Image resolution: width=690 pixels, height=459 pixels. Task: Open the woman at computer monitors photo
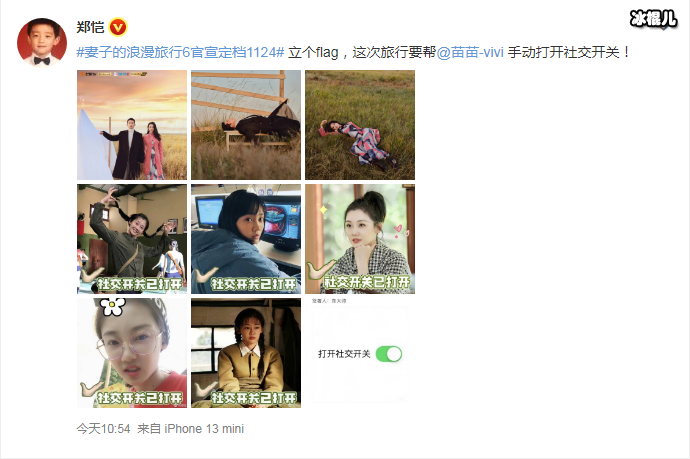click(x=246, y=239)
